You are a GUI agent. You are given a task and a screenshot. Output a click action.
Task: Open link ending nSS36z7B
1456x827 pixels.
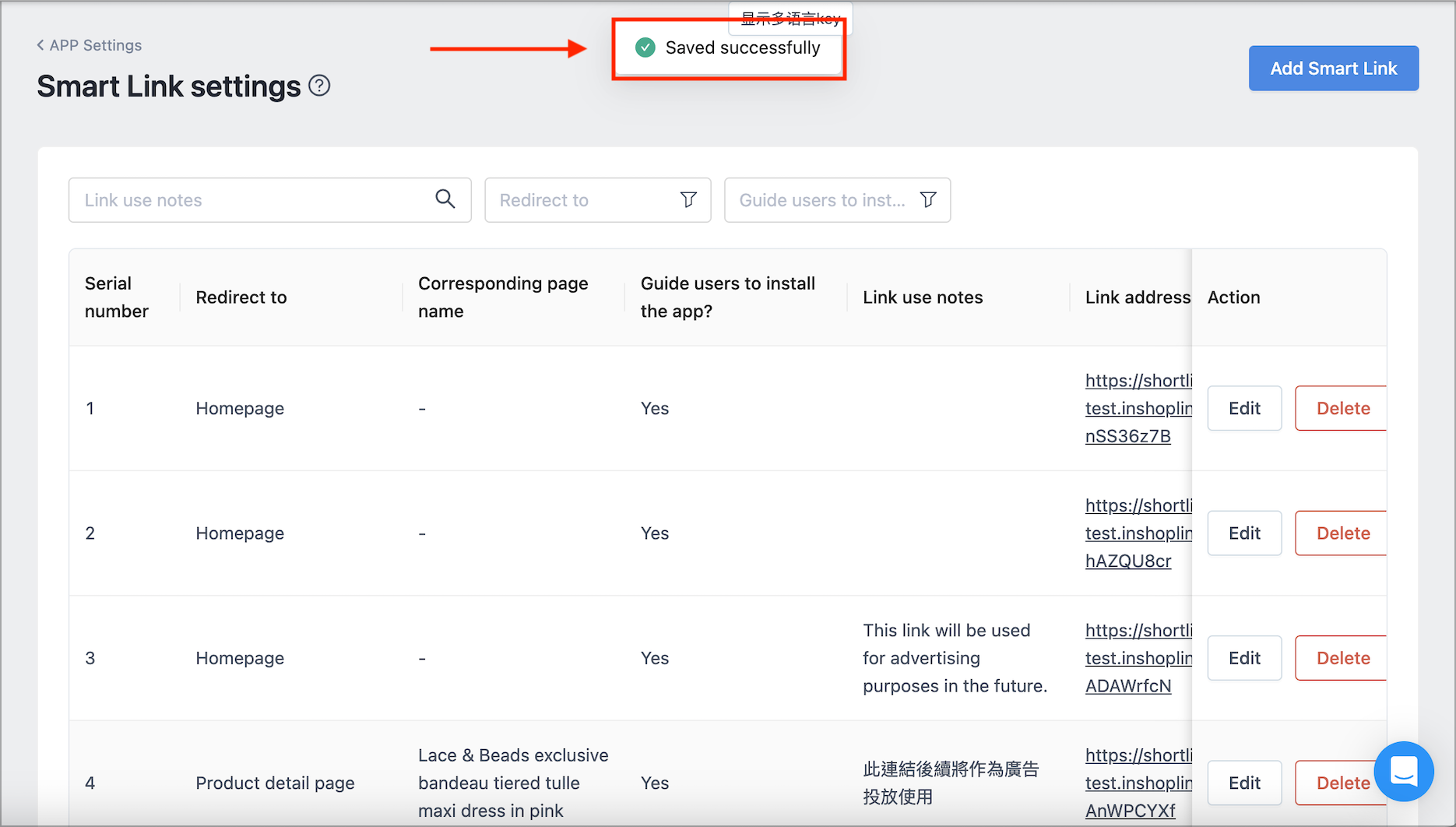(x=1138, y=408)
